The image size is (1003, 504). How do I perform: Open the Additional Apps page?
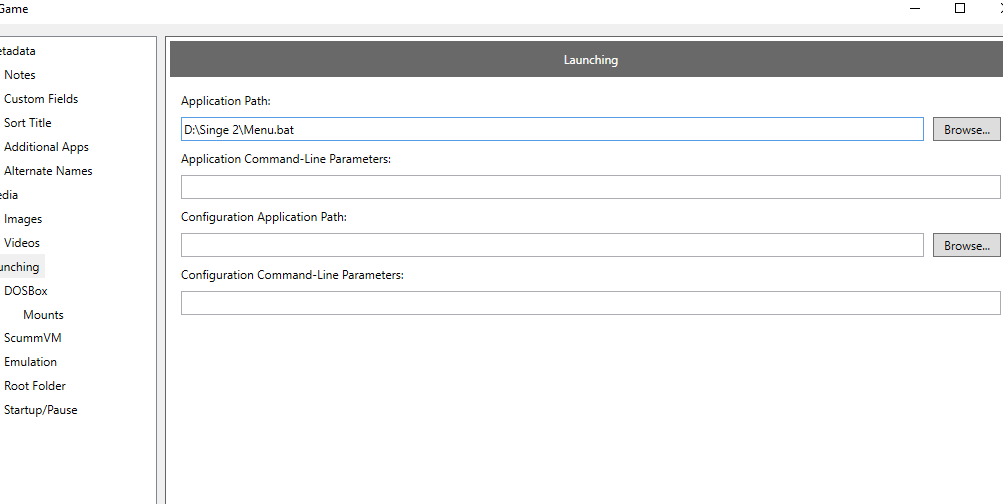tap(46, 147)
